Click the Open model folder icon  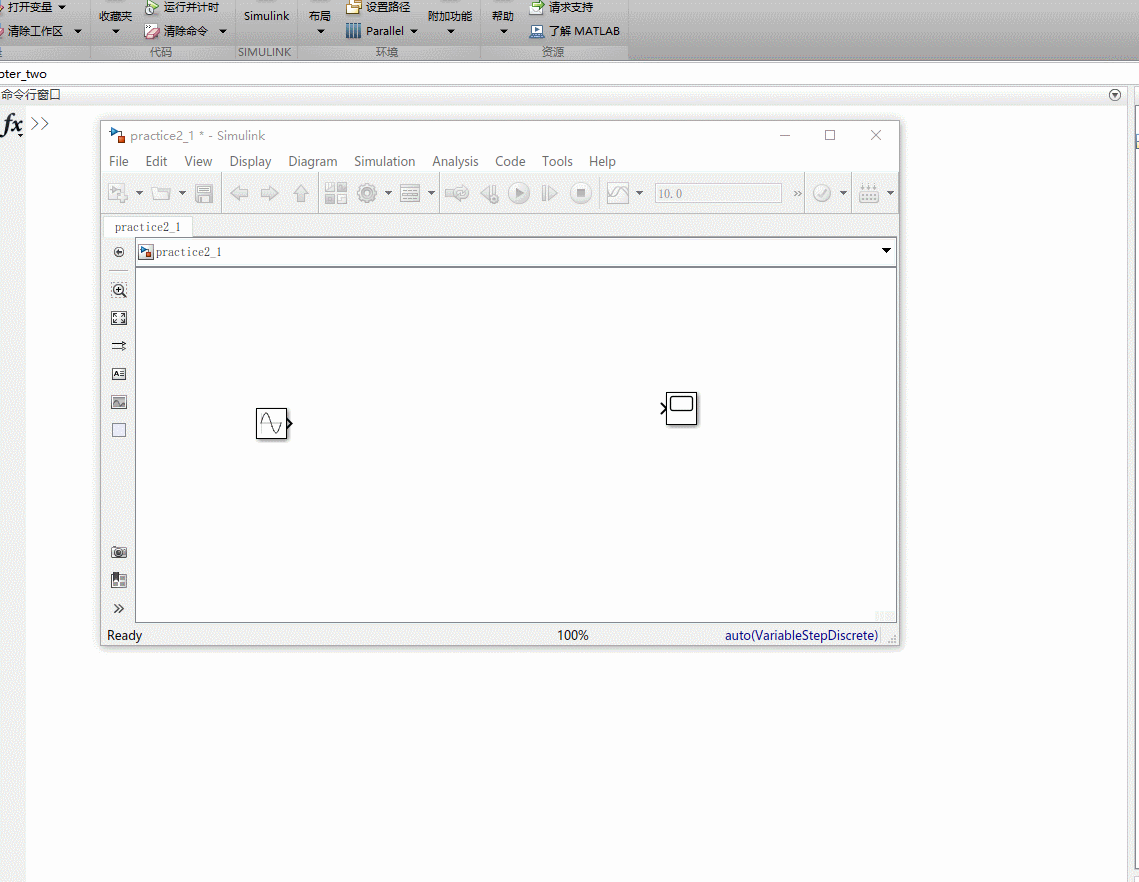(x=161, y=193)
